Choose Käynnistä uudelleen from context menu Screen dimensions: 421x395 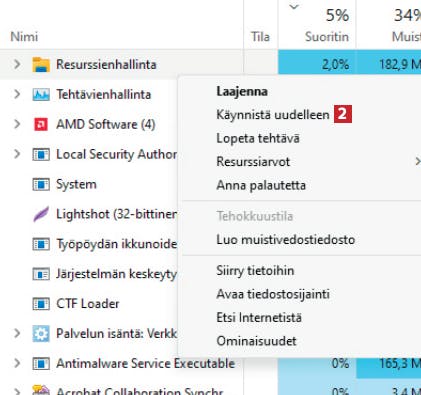click(273, 115)
